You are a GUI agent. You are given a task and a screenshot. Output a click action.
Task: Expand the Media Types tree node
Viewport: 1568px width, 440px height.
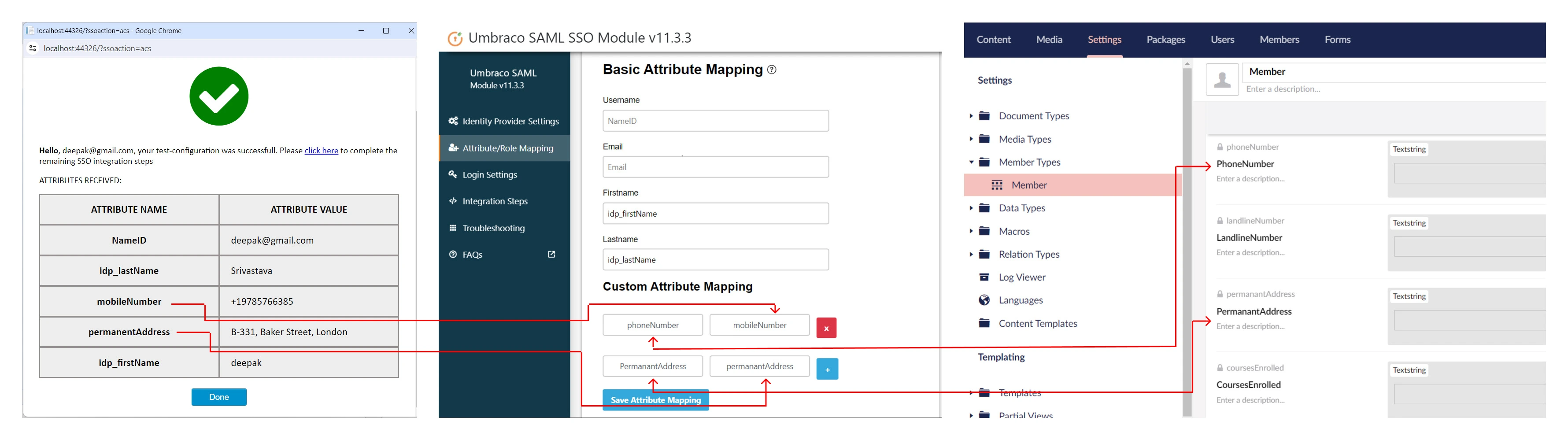971,139
